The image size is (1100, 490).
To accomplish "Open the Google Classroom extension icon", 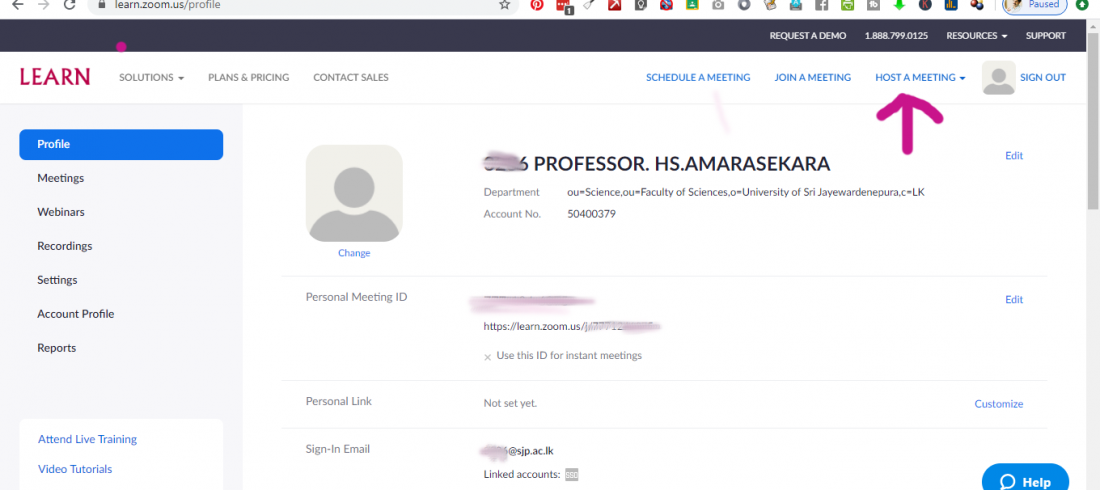I will pos(692,4).
